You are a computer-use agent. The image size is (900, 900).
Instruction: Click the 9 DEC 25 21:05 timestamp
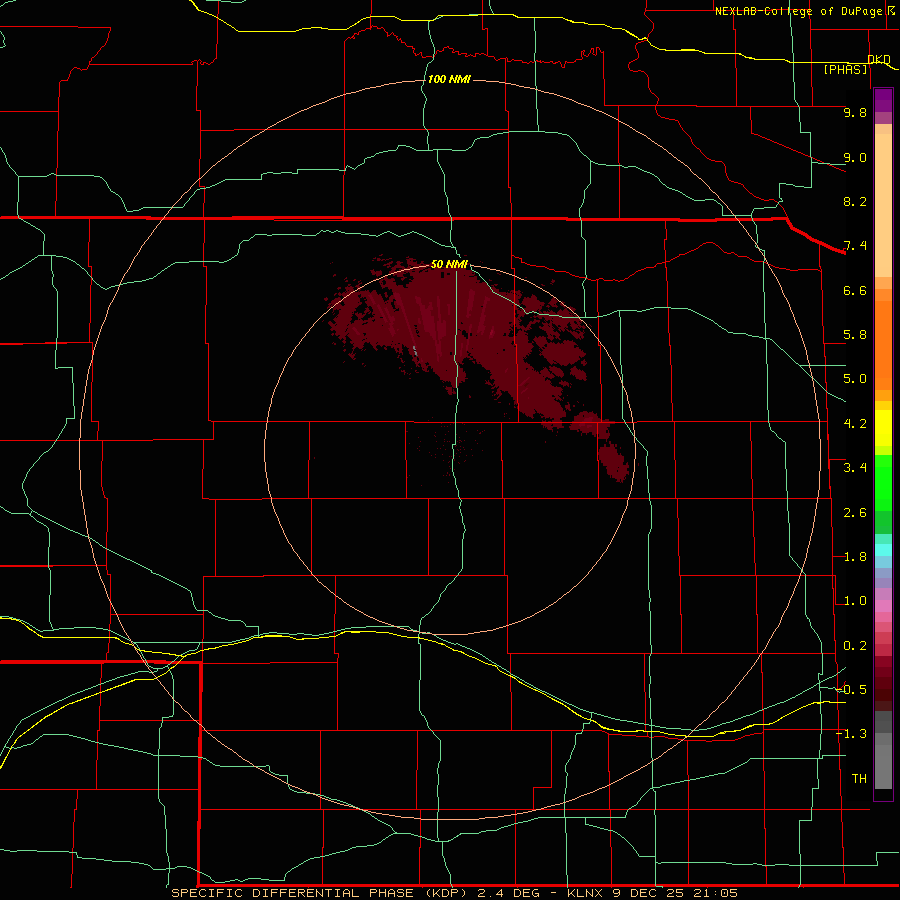[x=674, y=893]
